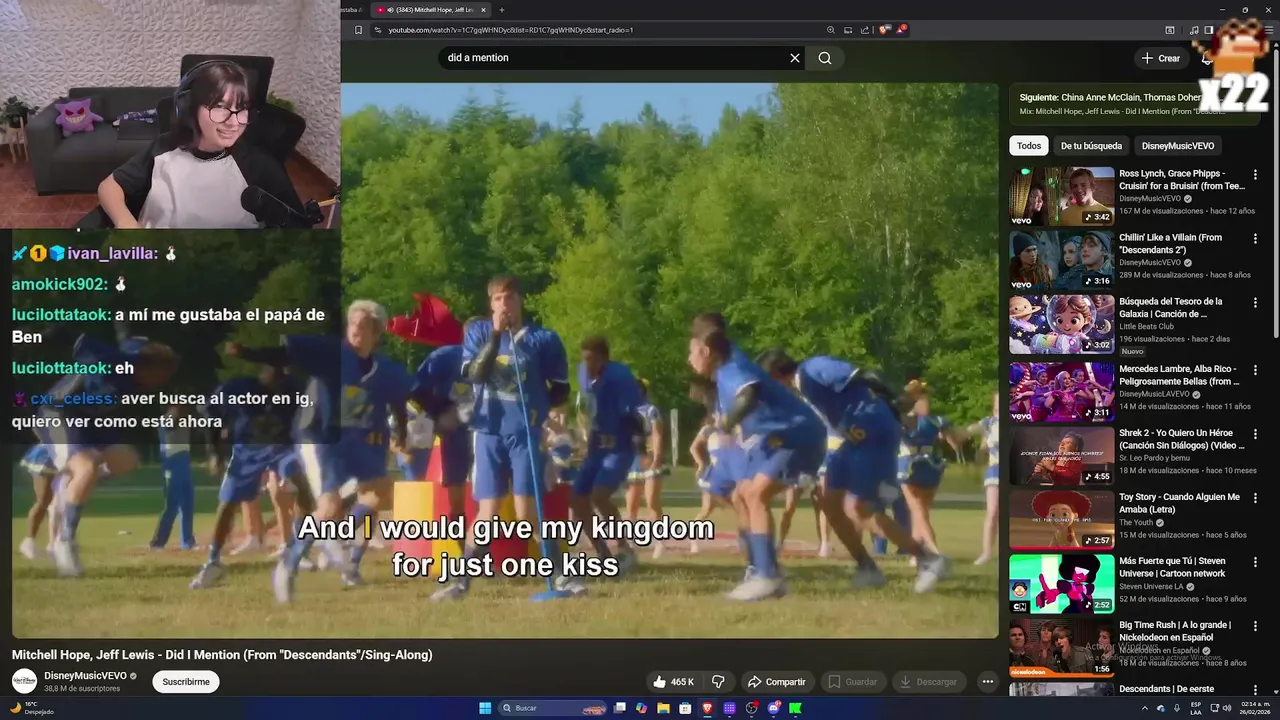Share the video with Compartir
The image size is (1280, 720).
(x=776, y=682)
